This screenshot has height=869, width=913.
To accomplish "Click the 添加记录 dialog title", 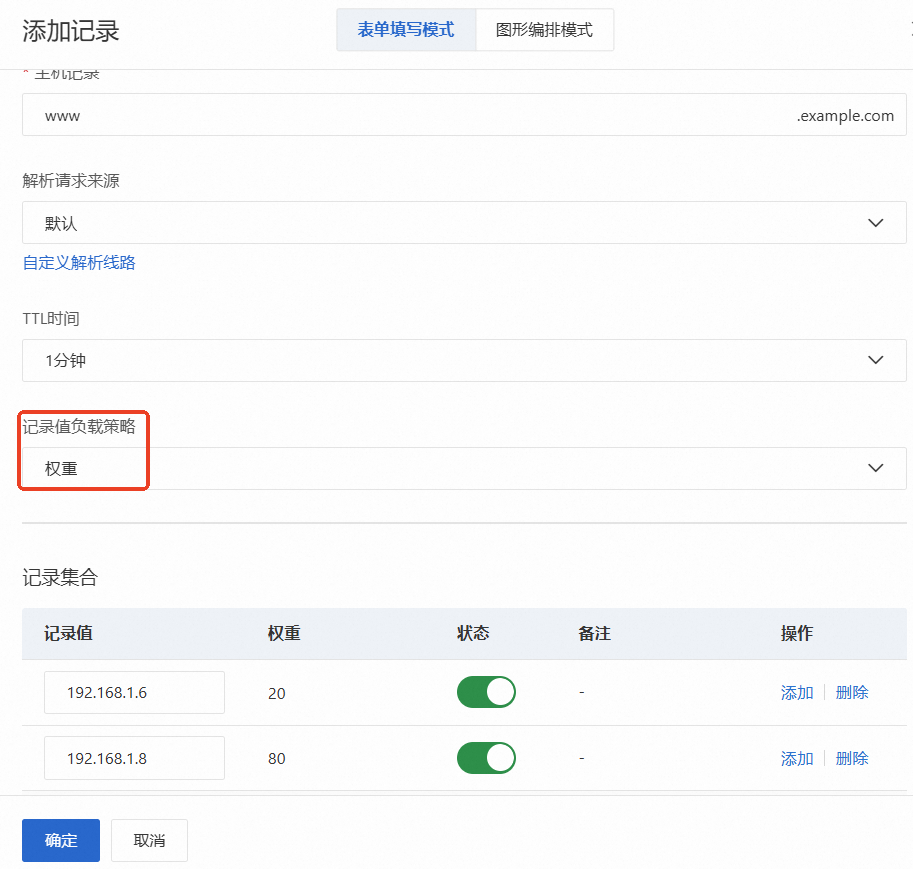I will [70, 31].
